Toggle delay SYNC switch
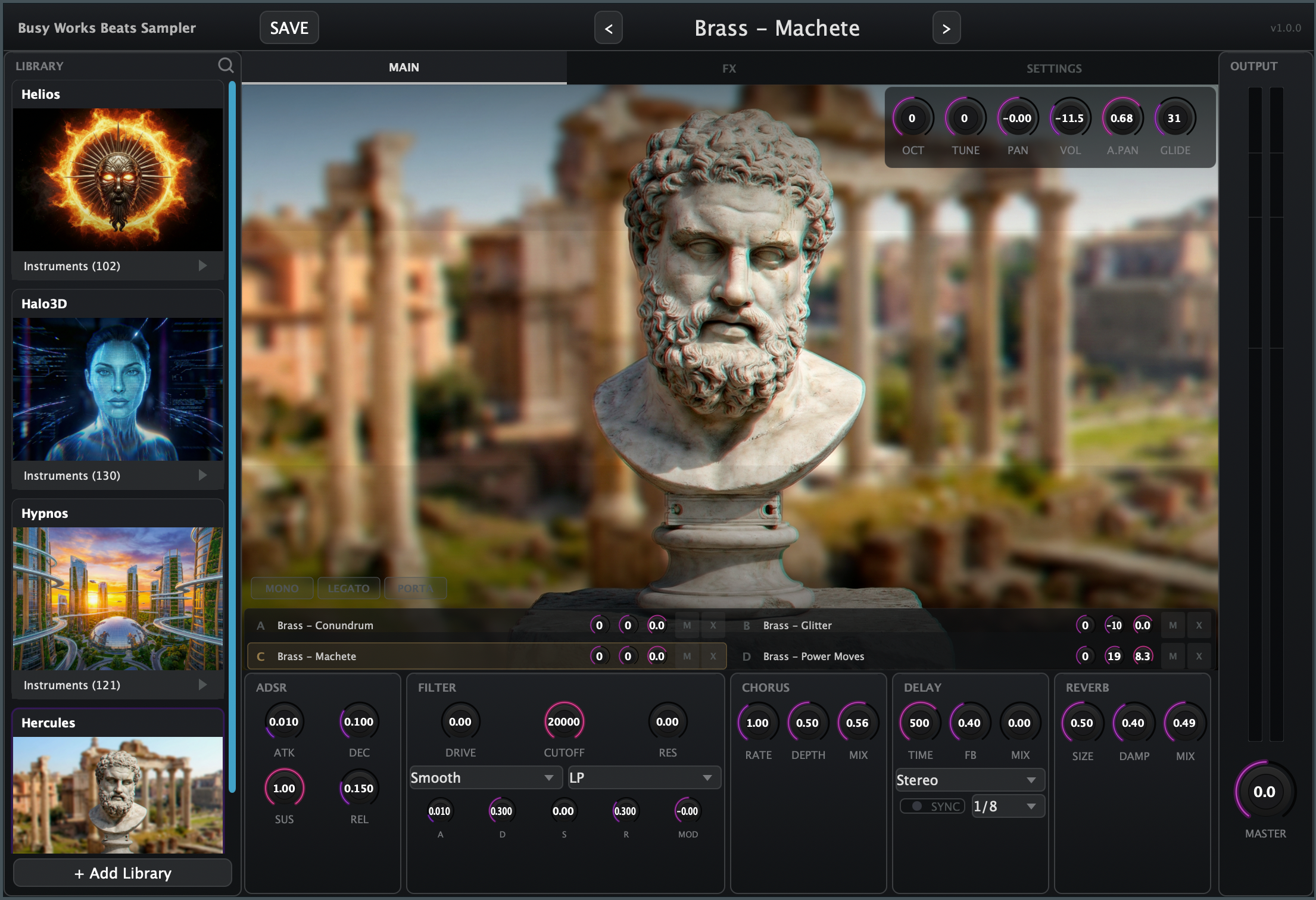The width and height of the screenshot is (1316, 900). [932, 806]
